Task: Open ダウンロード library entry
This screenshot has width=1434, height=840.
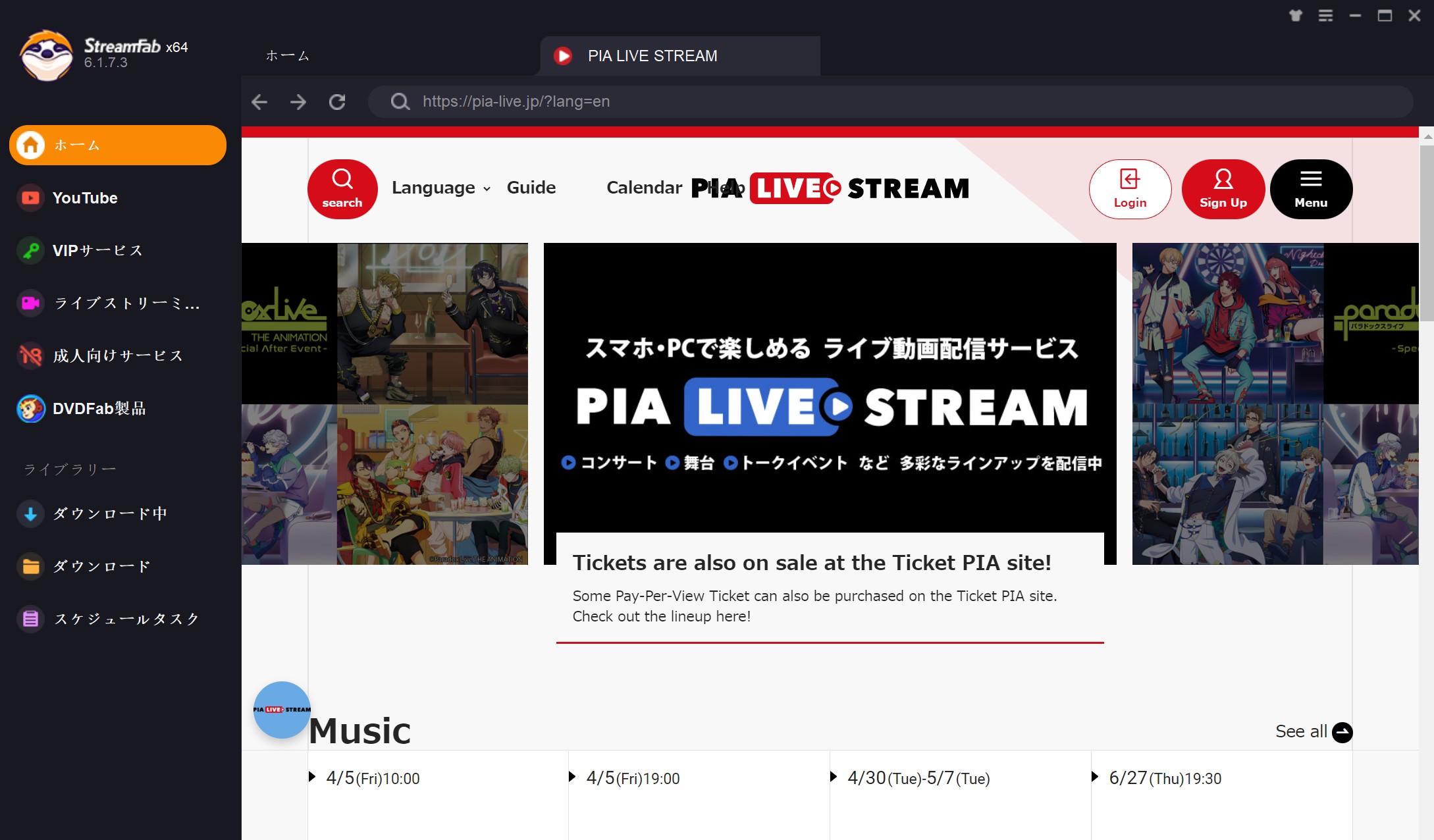Action: pos(118,566)
